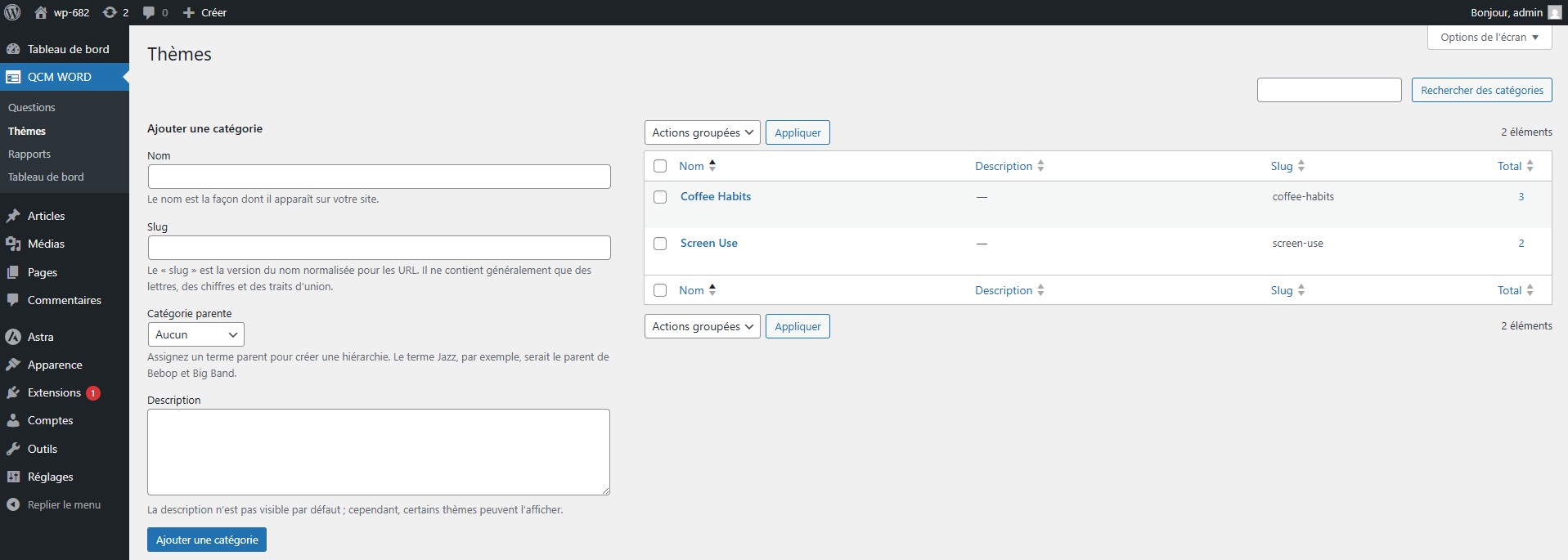Click the Nom text field in the form
The height and width of the screenshot is (560, 1568).
(379, 177)
